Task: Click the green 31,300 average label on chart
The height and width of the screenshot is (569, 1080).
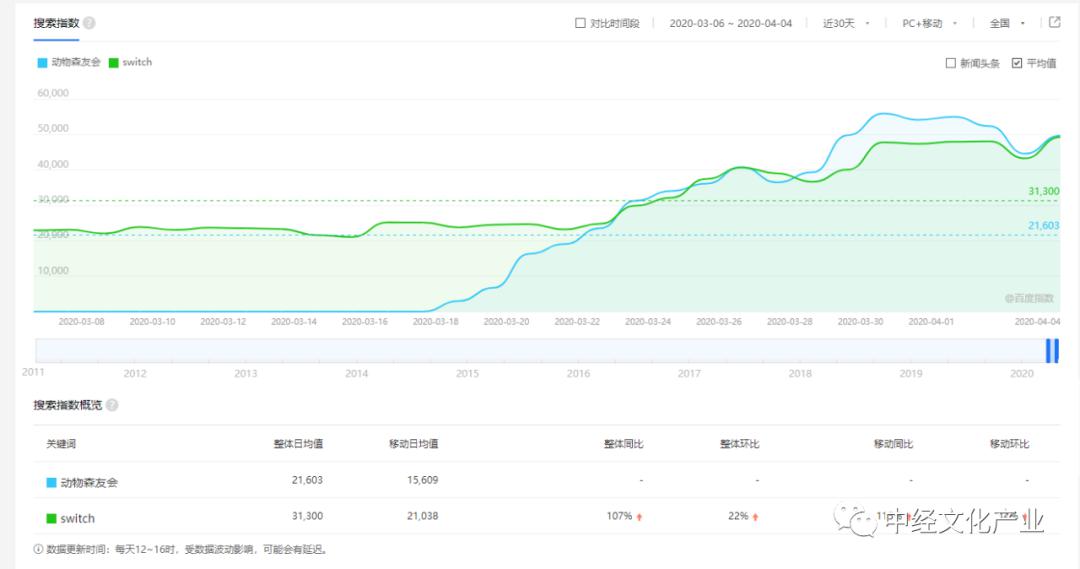Action: point(1044,192)
